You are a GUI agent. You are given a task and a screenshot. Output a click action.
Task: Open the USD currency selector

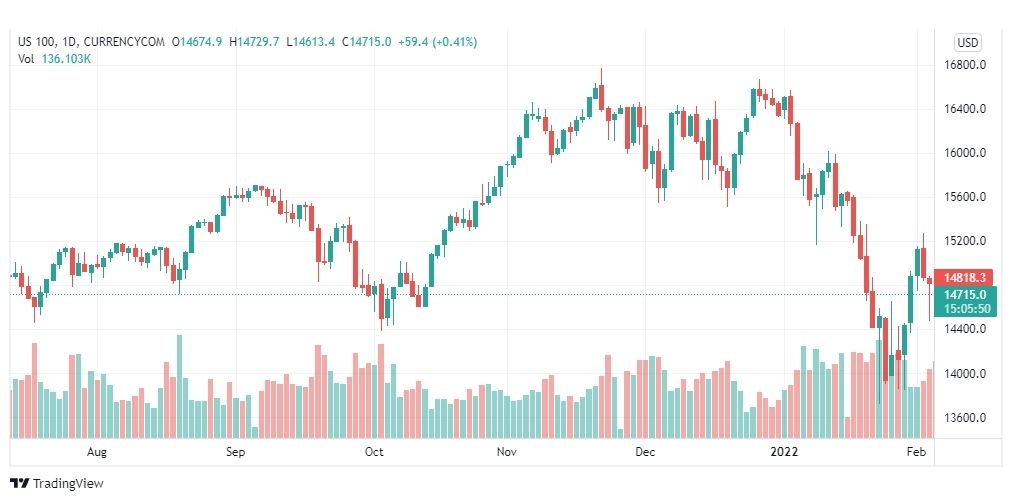tap(967, 43)
